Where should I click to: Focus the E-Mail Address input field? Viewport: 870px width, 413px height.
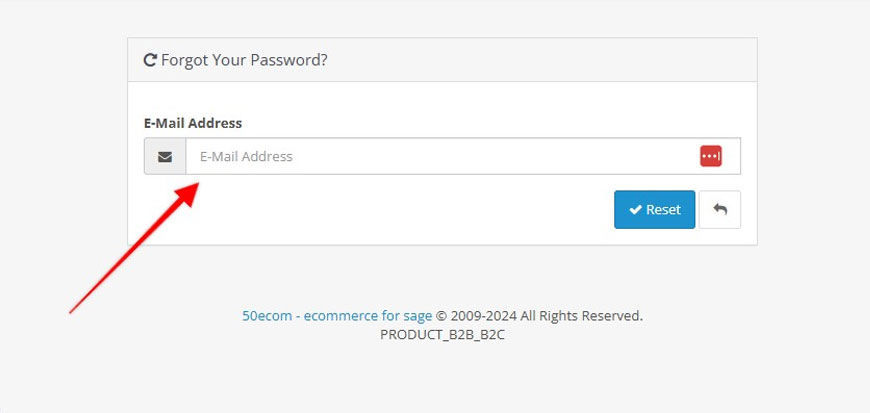[463, 157]
